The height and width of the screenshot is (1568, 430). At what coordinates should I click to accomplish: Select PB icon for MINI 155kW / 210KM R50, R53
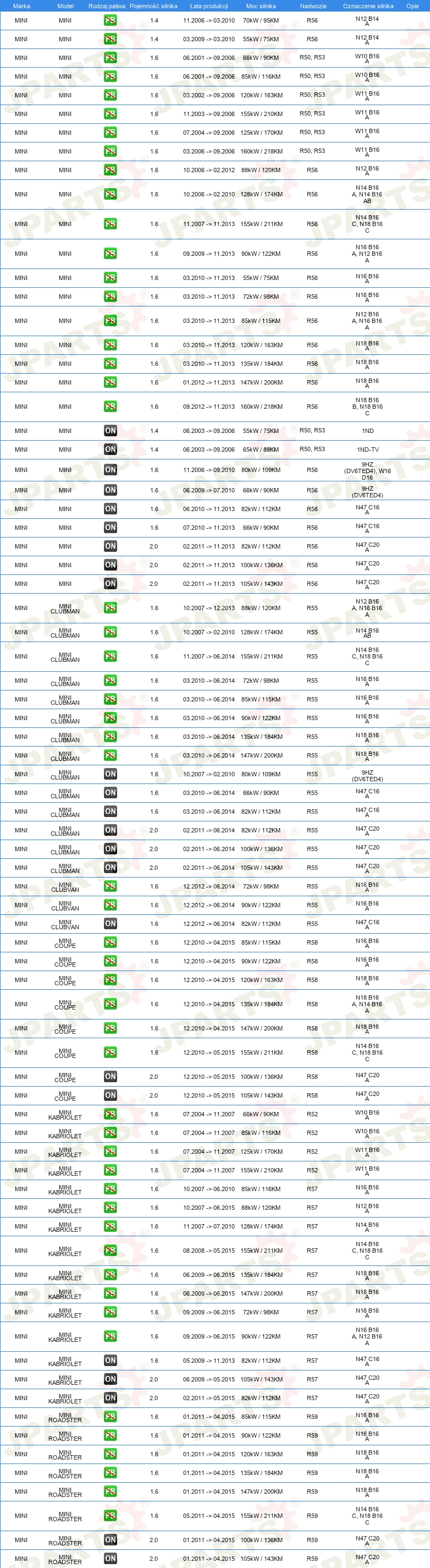[x=110, y=114]
